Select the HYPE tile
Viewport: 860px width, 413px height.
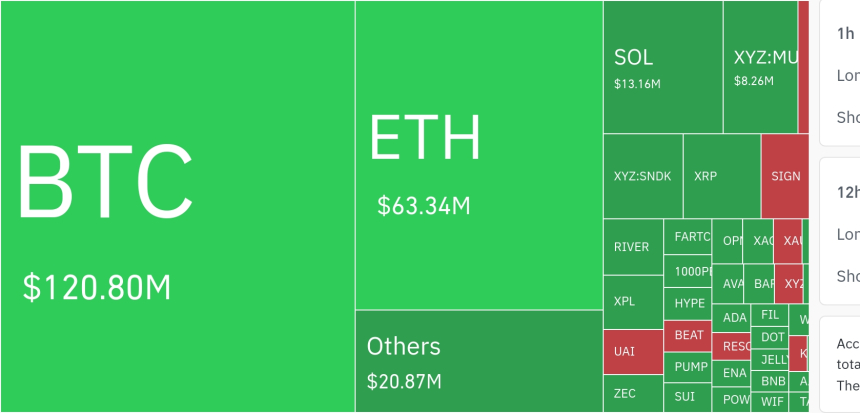point(689,303)
